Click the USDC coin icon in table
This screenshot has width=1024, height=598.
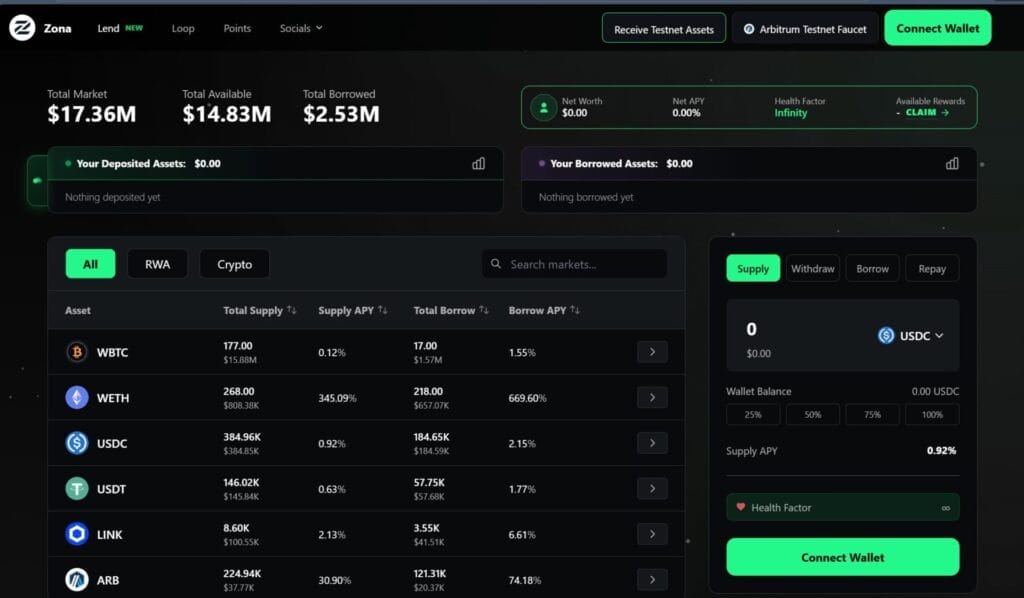[77, 443]
